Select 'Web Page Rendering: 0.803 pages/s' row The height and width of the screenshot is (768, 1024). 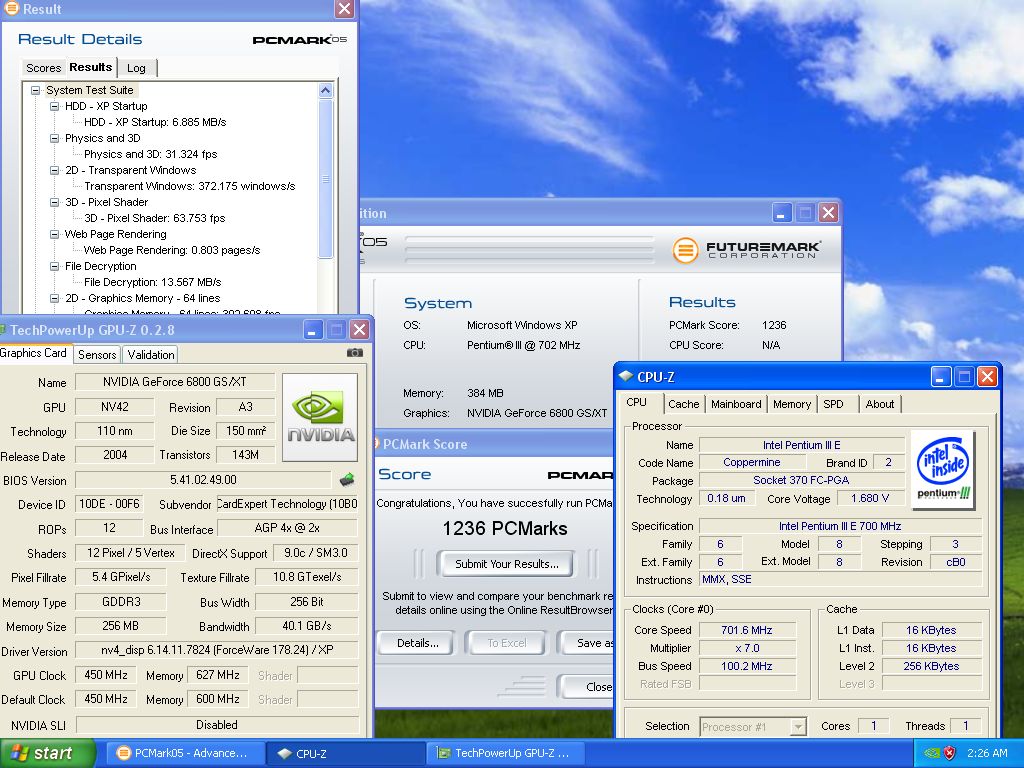click(x=172, y=250)
